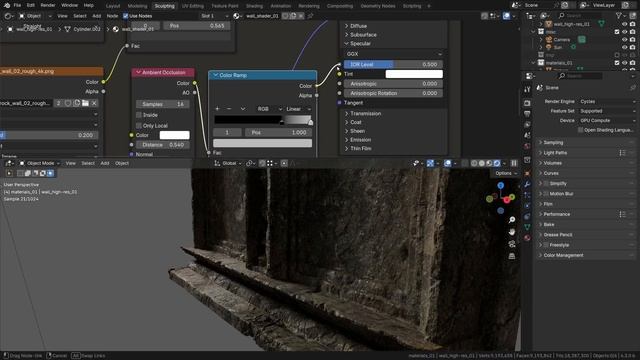Click the Ambient Occlusion Color swatch
The image size is (640, 360).
tap(174, 135)
